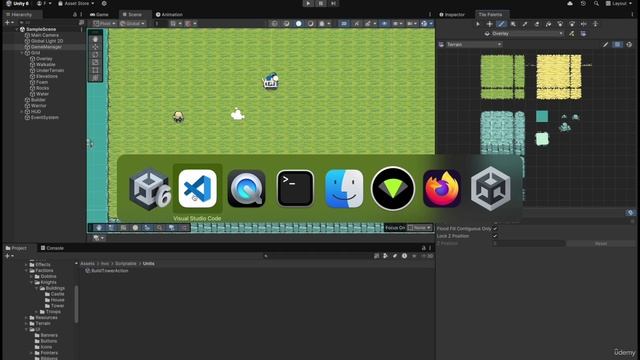Select the Move tool in Tile Palette toolbar
The height and width of the screenshot is (360, 640).
coord(489,24)
